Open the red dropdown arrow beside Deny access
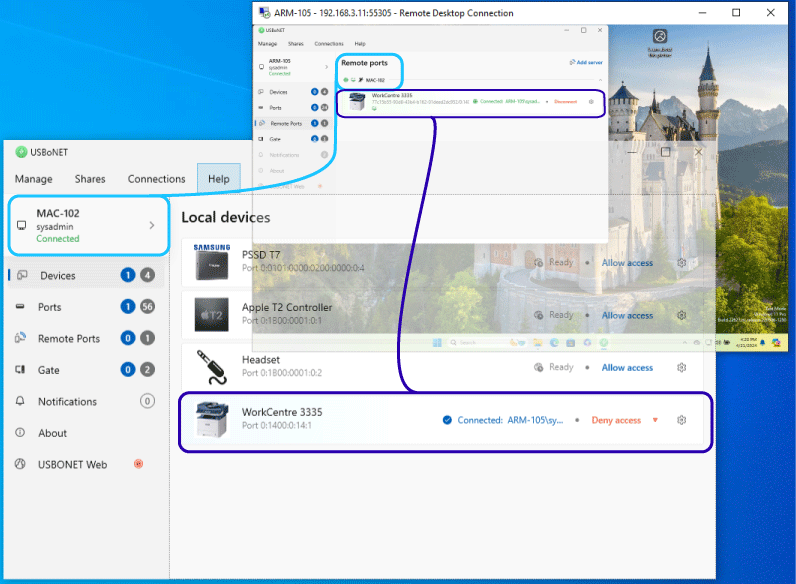 point(655,420)
